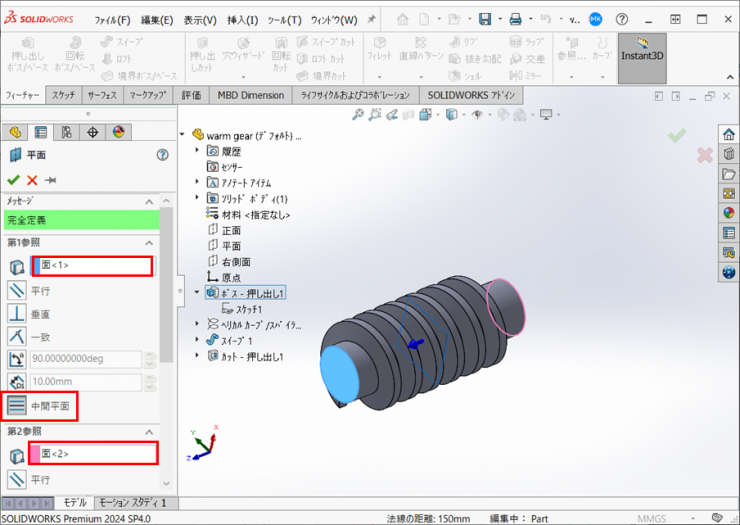Screen dimensions: 740x525
Task: Open Appearances in right task pane
Action: coord(728,212)
